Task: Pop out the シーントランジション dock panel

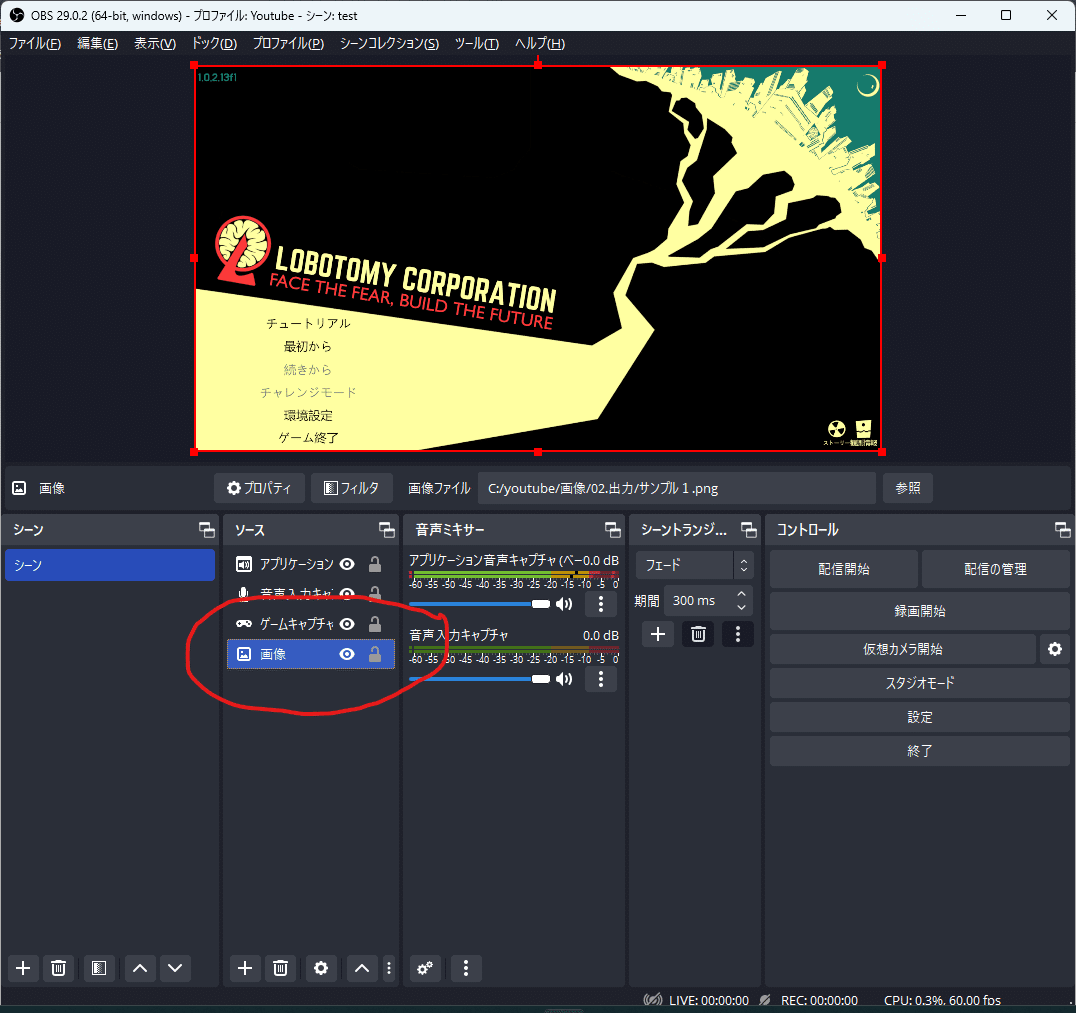Action: coord(749,530)
